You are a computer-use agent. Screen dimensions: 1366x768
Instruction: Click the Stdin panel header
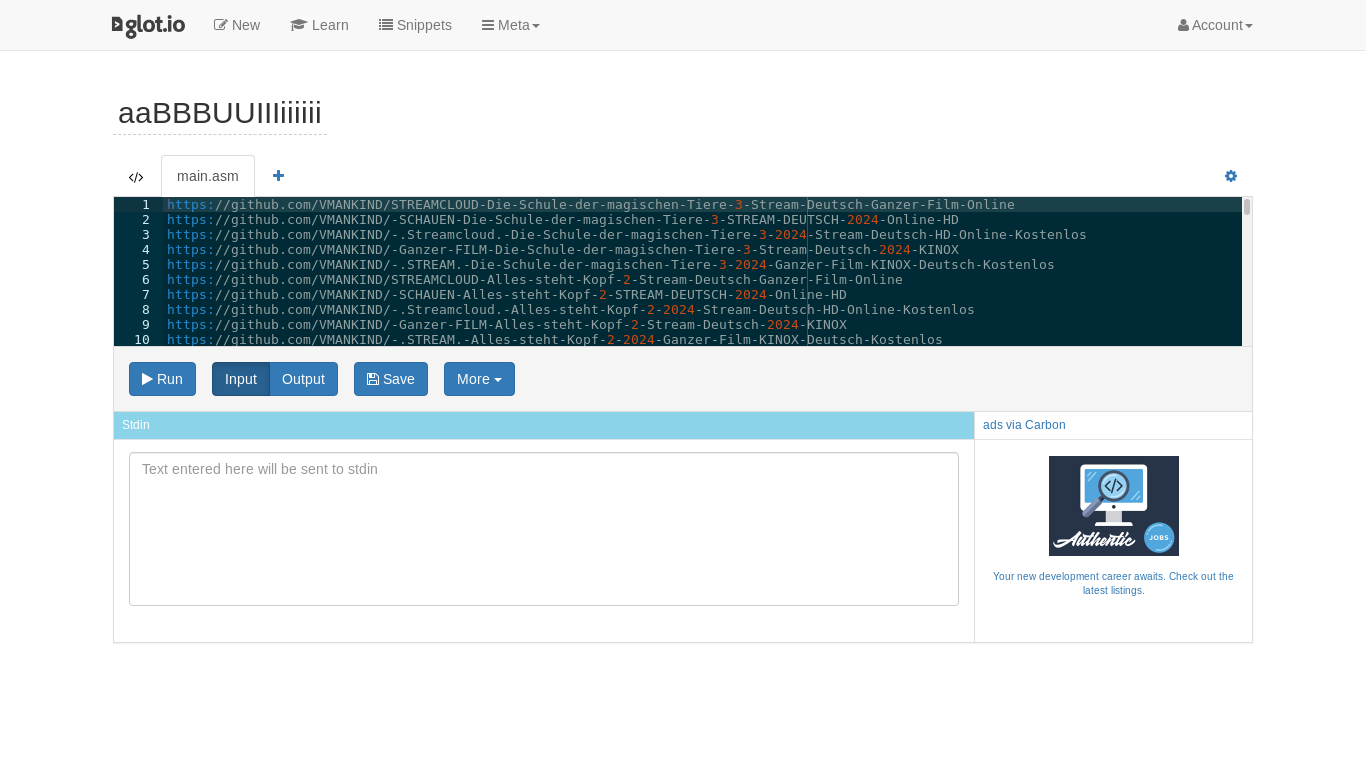[x=544, y=425]
